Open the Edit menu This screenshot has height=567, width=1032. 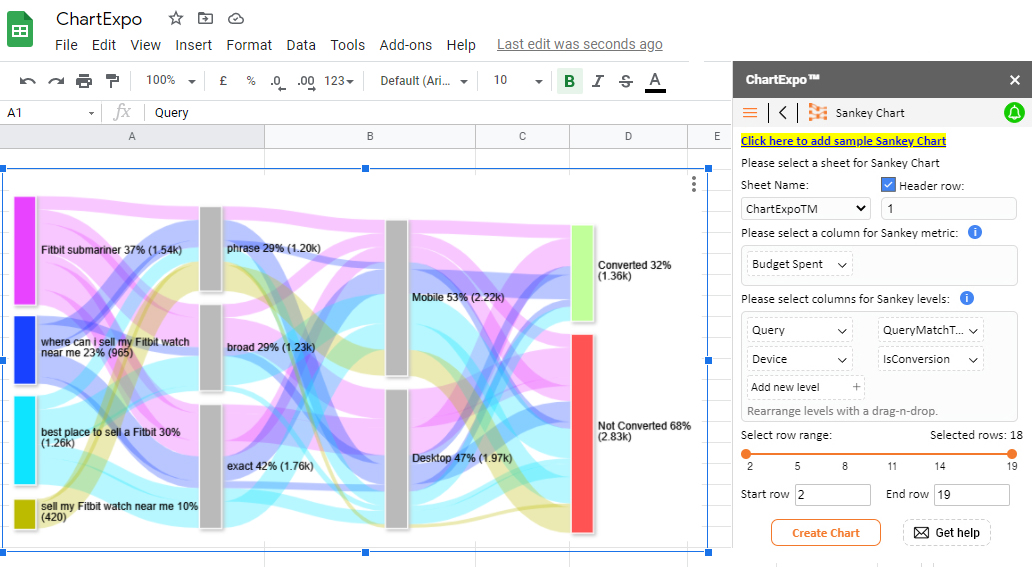tap(104, 45)
